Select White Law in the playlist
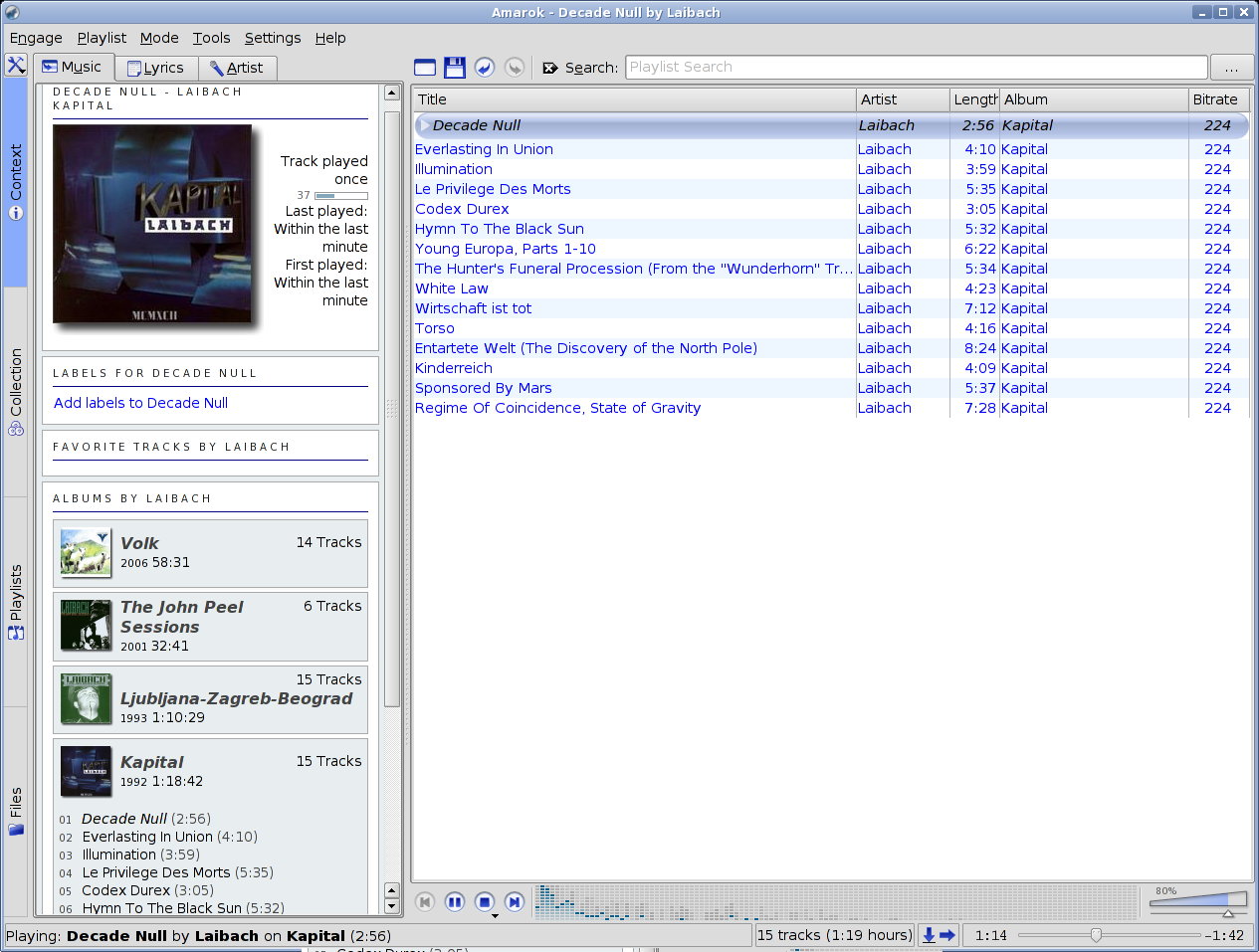The image size is (1259, 952). [x=830, y=288]
